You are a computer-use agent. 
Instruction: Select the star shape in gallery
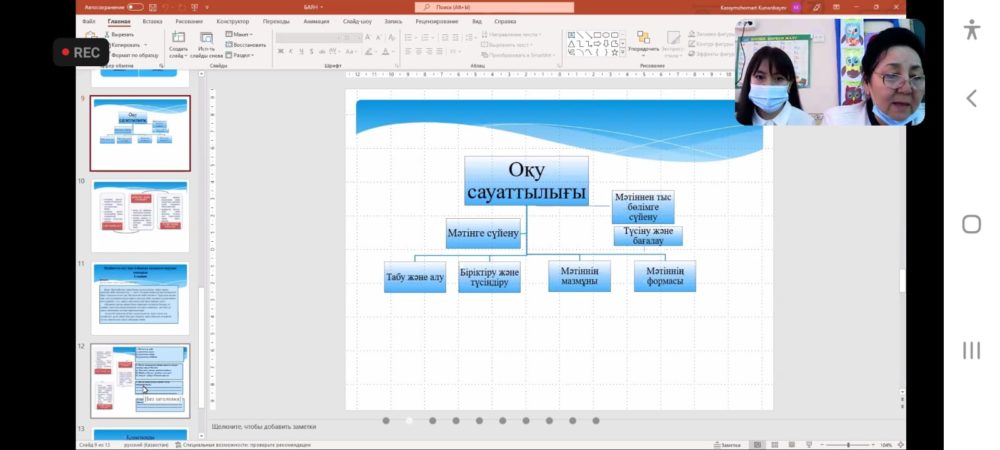coord(615,53)
